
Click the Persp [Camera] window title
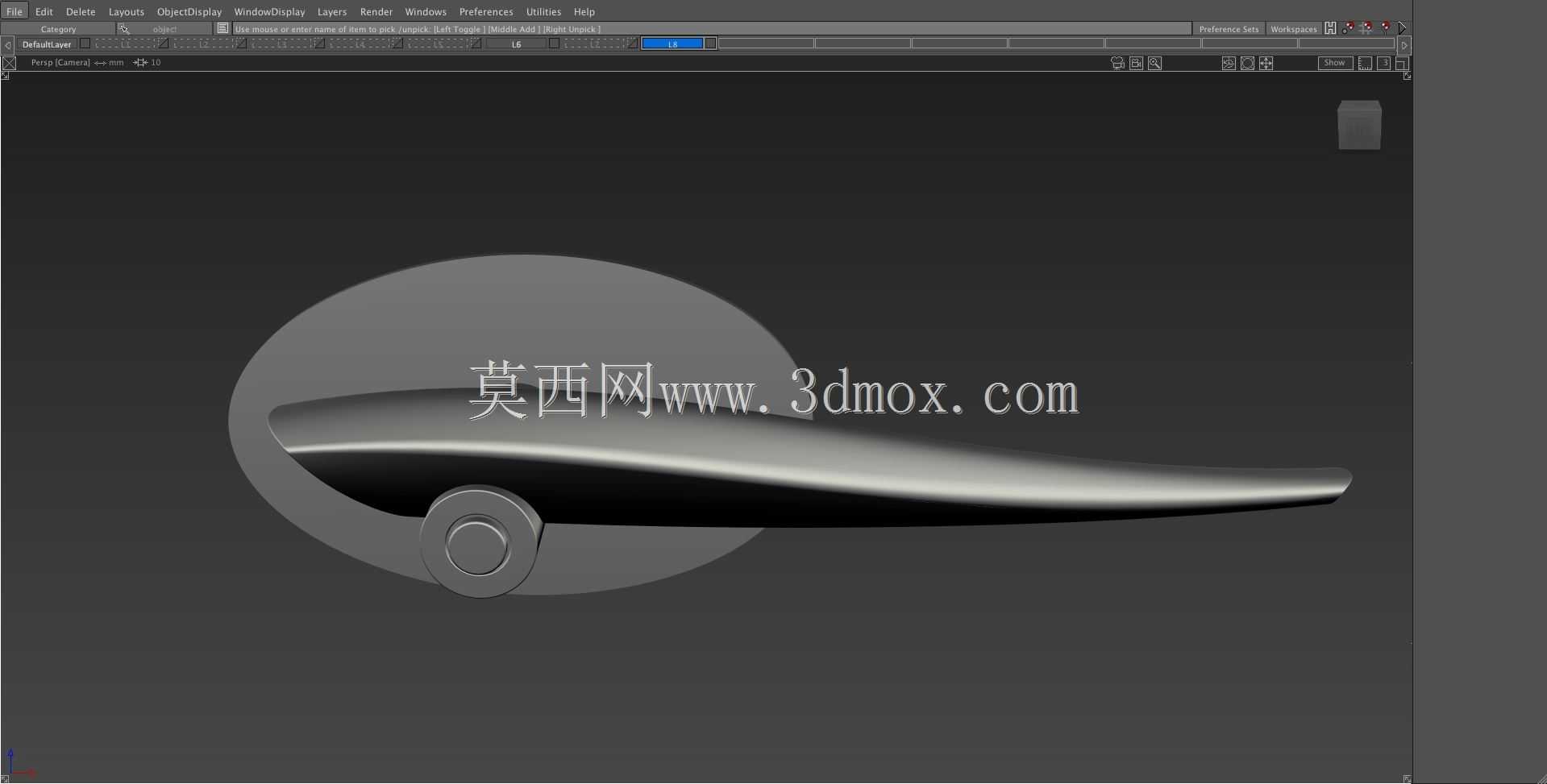60,62
